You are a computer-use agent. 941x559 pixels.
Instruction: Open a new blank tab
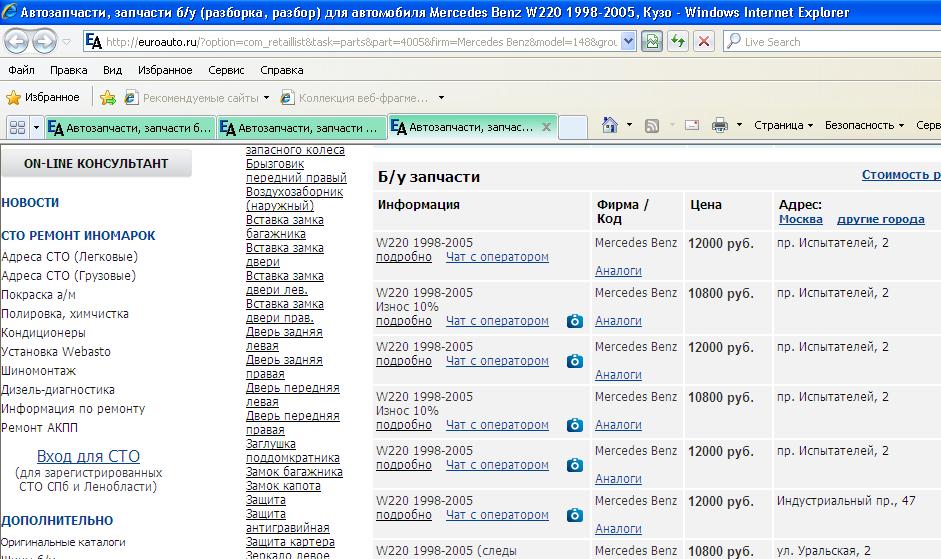point(573,128)
